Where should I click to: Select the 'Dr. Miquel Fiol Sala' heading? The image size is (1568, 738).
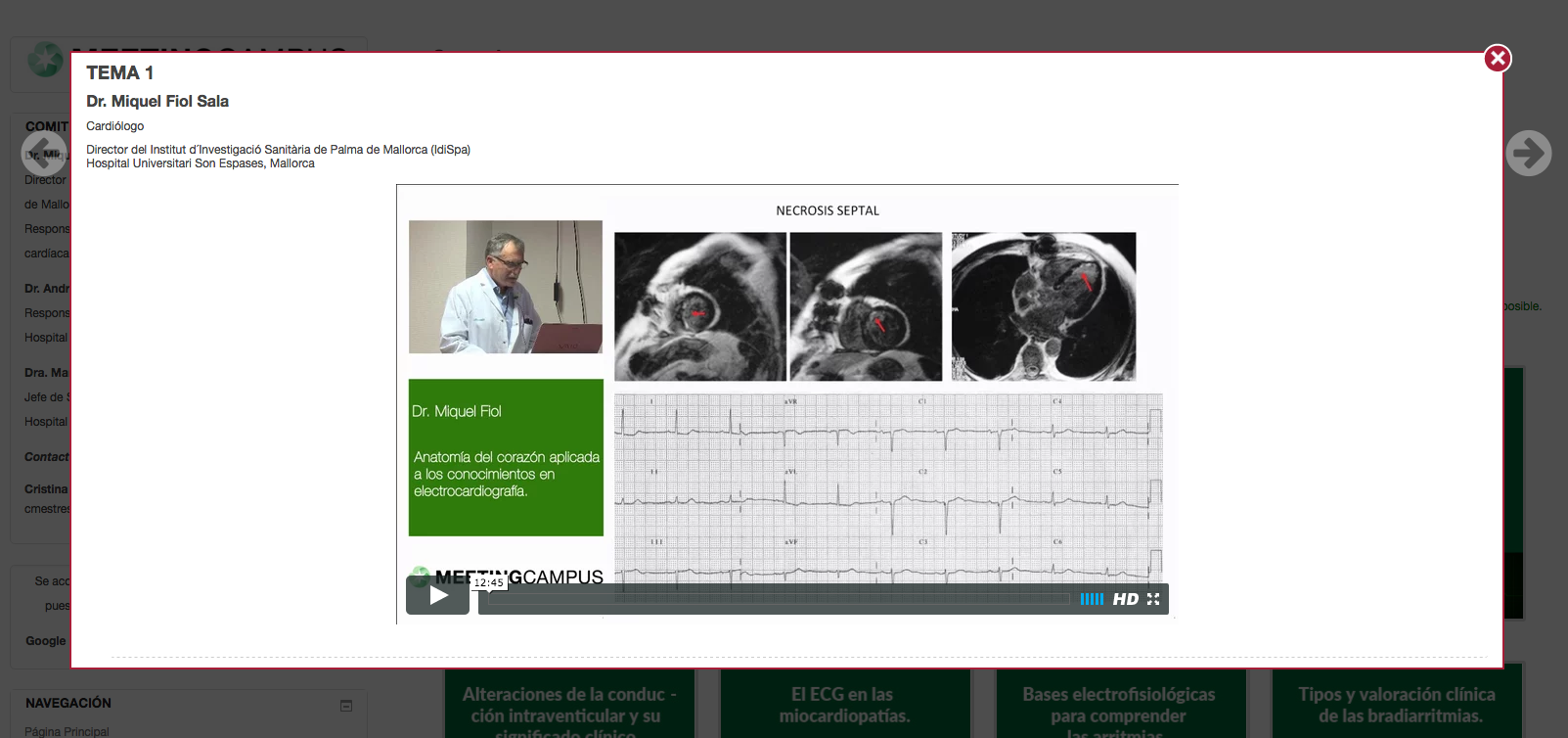(x=157, y=101)
